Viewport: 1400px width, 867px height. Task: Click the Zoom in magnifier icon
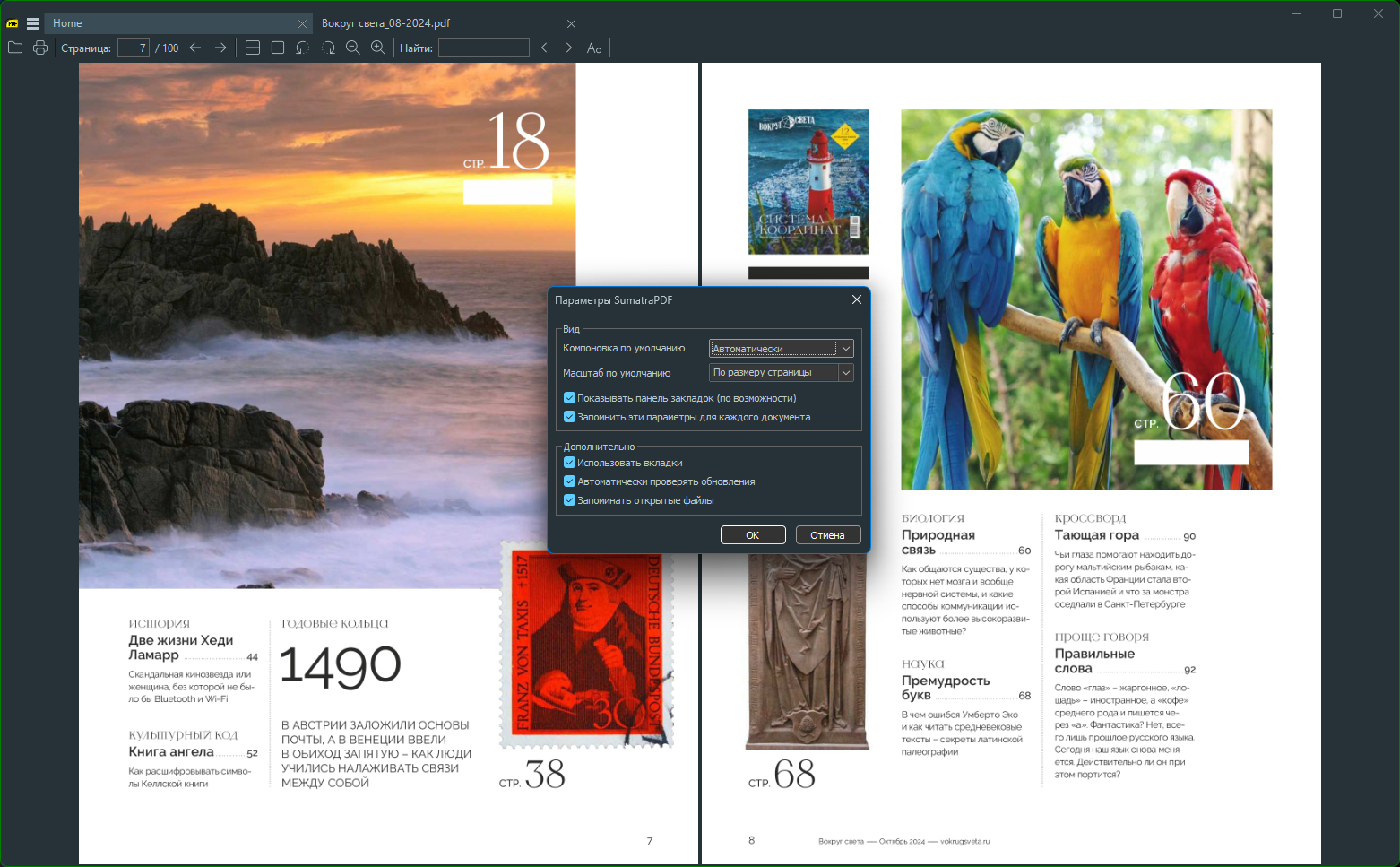[378, 48]
